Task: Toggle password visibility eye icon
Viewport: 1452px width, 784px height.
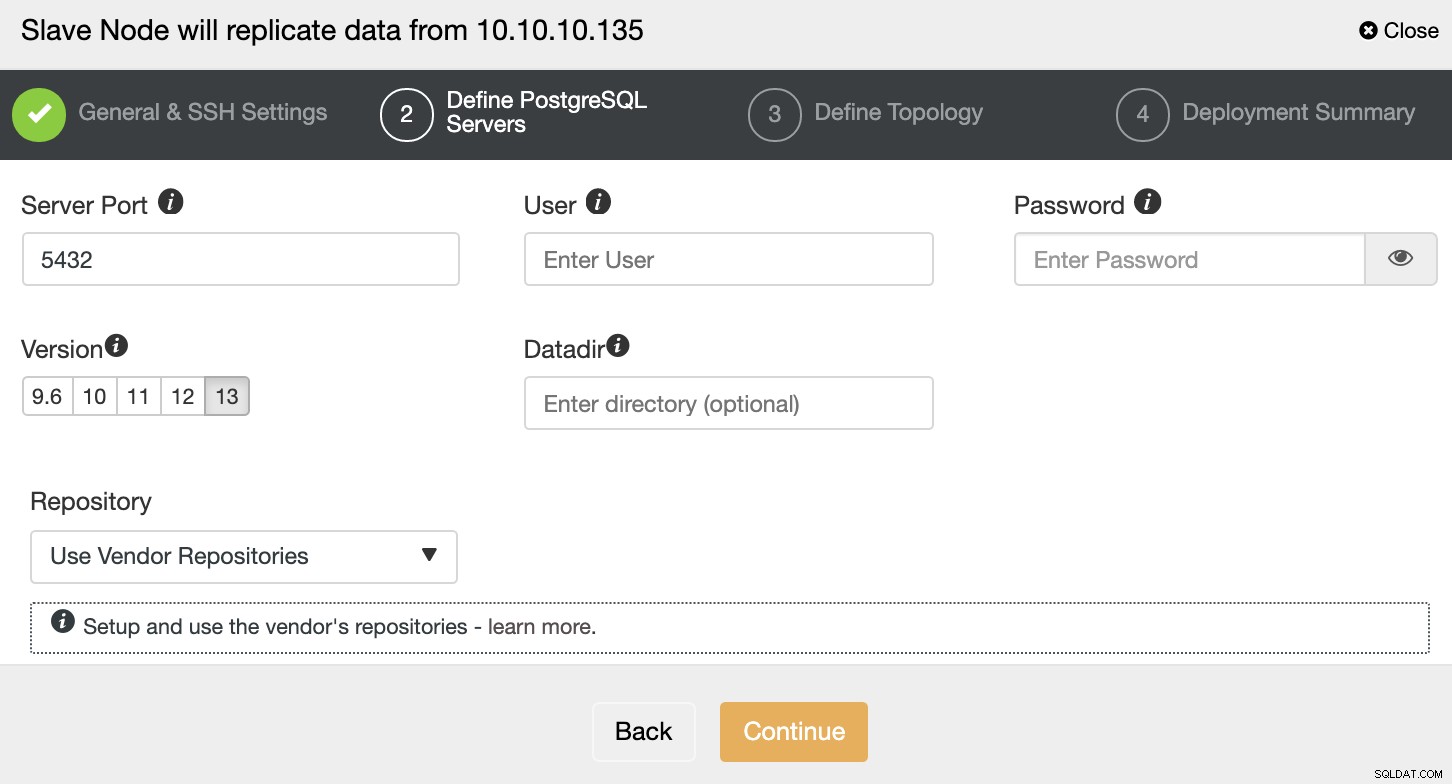Action: (1401, 259)
